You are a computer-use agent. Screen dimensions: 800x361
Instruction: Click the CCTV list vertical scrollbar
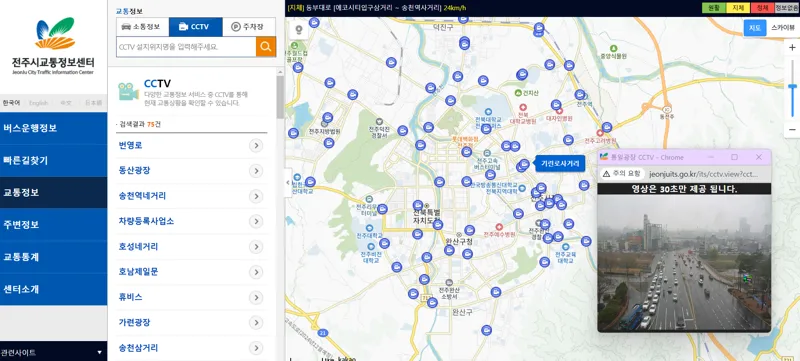(280, 97)
